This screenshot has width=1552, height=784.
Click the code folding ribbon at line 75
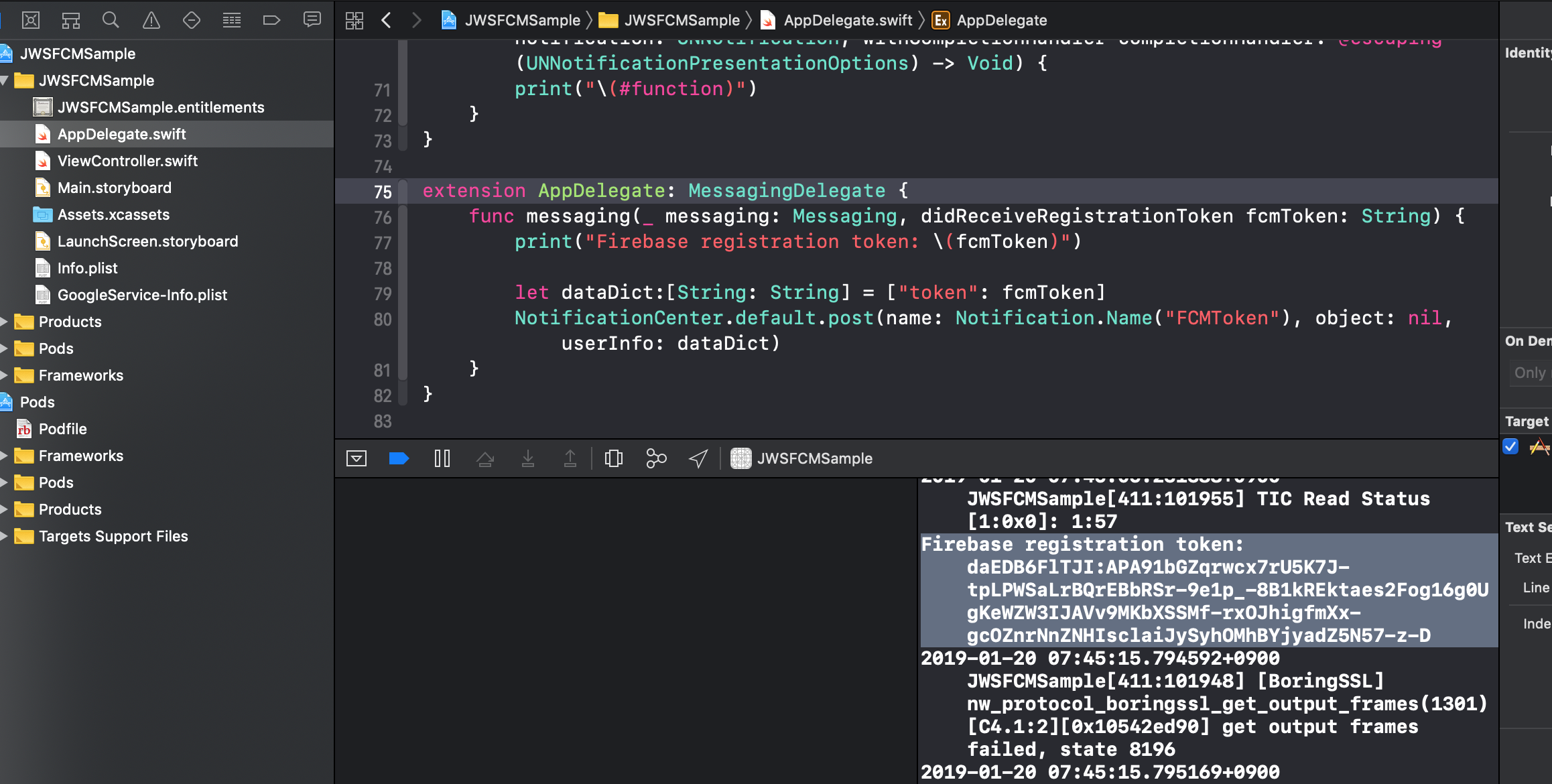tap(403, 192)
